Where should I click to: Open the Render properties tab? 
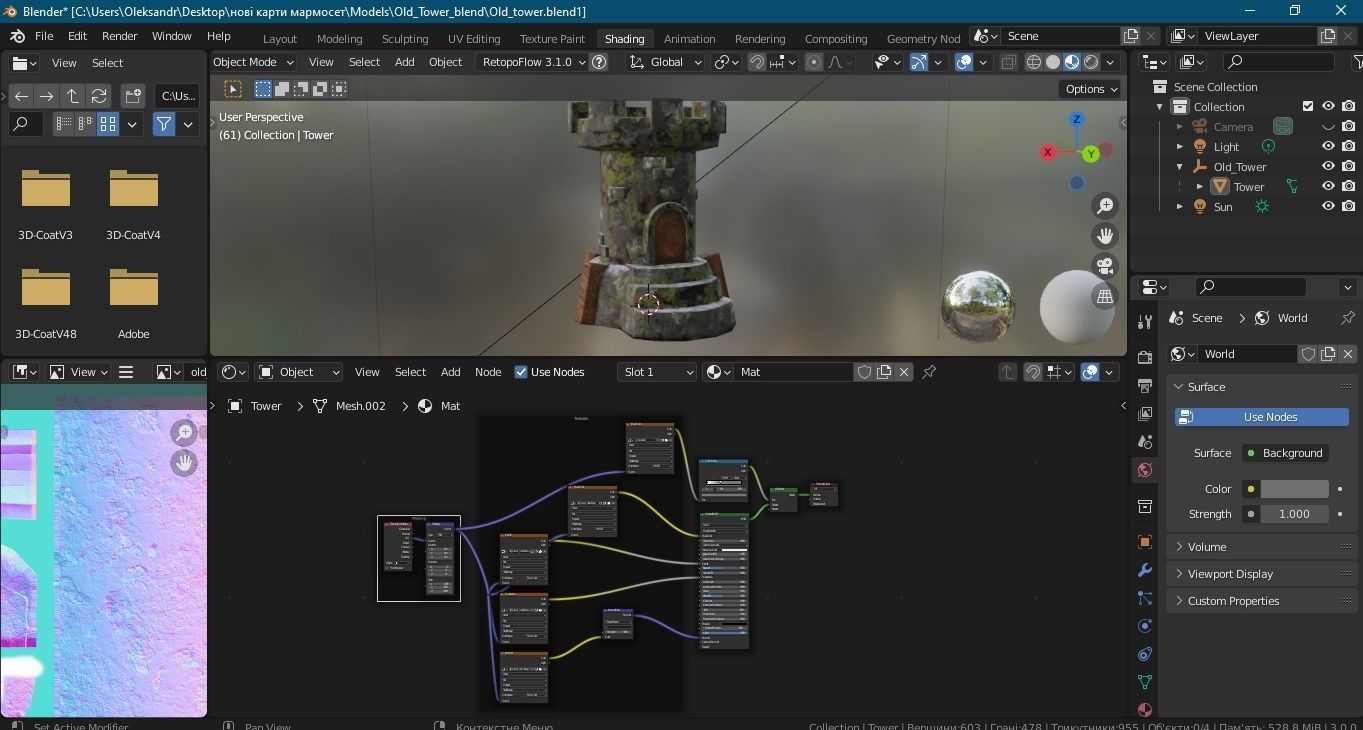pos(1145,357)
